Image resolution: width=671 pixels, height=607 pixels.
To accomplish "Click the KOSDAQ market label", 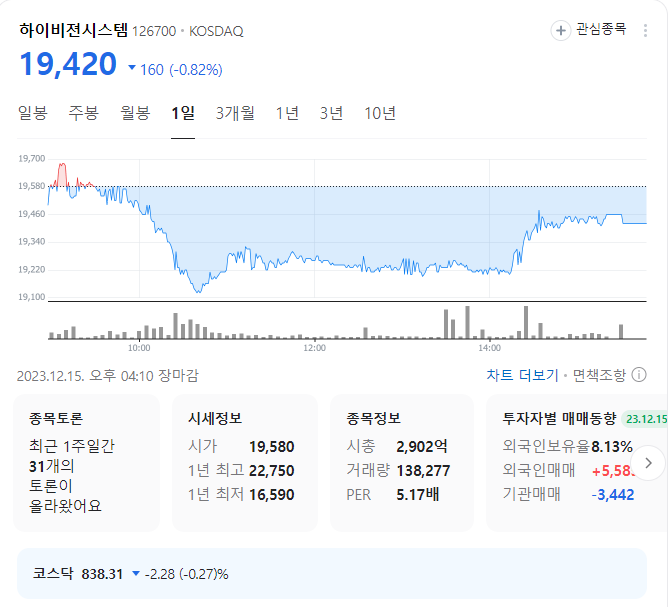I will click(x=216, y=31).
